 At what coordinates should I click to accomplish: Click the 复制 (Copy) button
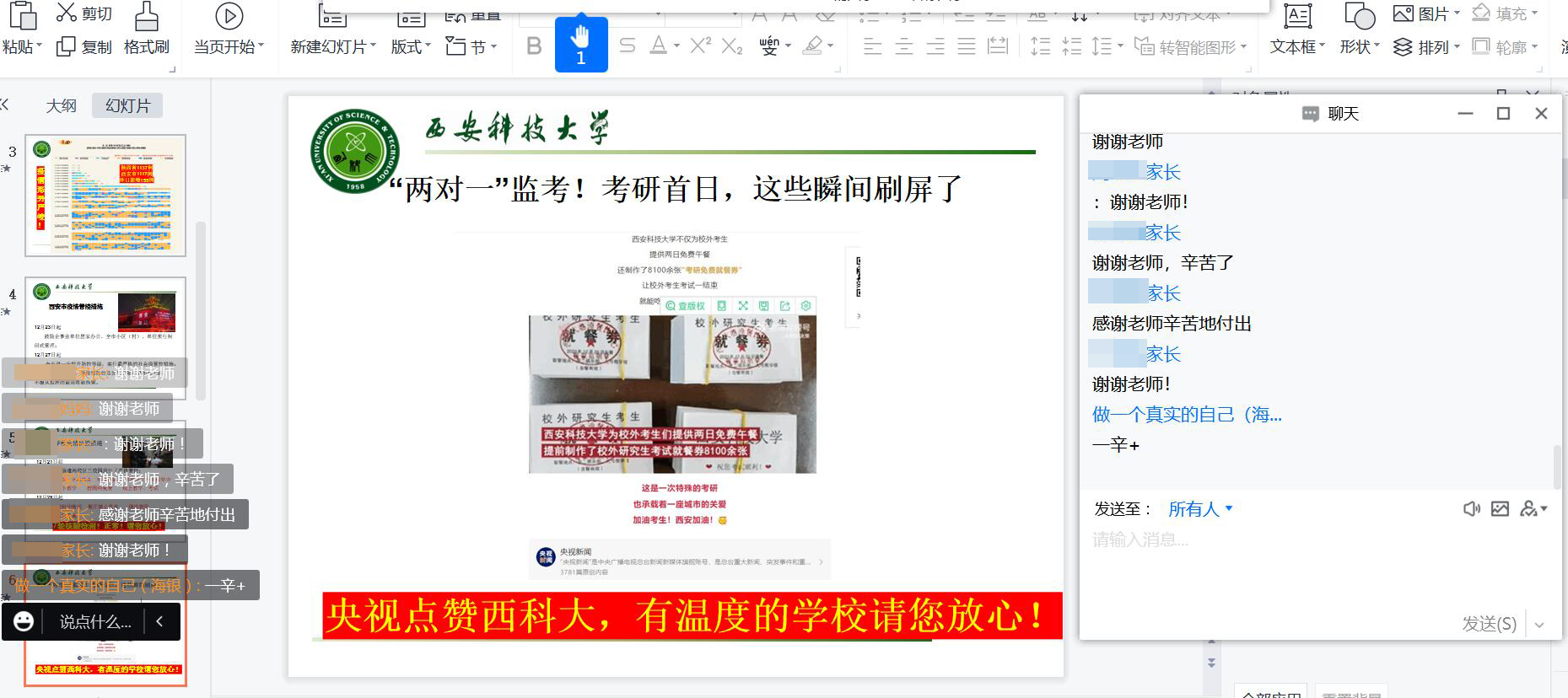coord(84,47)
